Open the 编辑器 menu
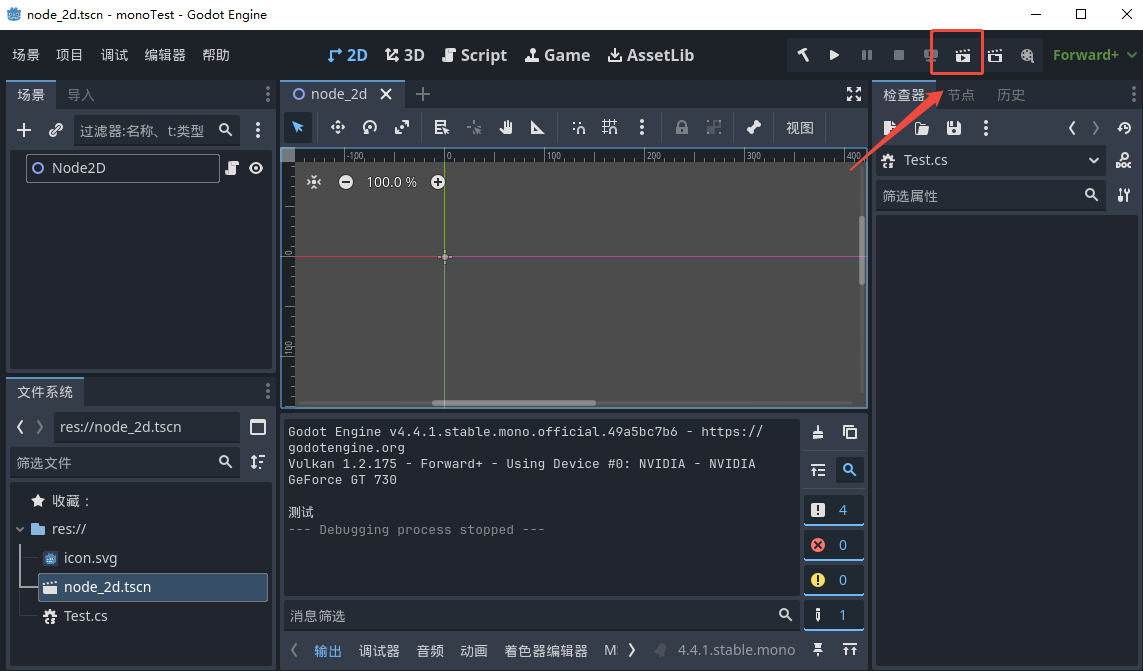1143x671 pixels. tap(165, 55)
